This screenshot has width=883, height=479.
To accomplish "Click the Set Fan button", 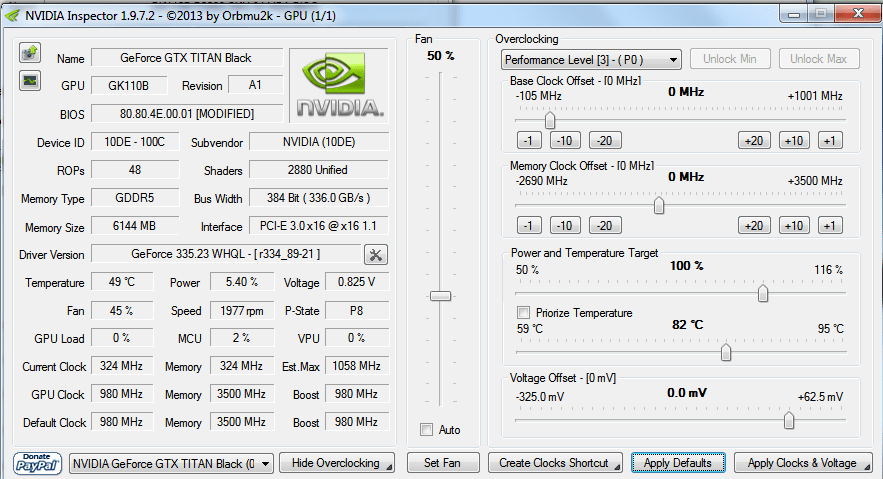I will 443,463.
